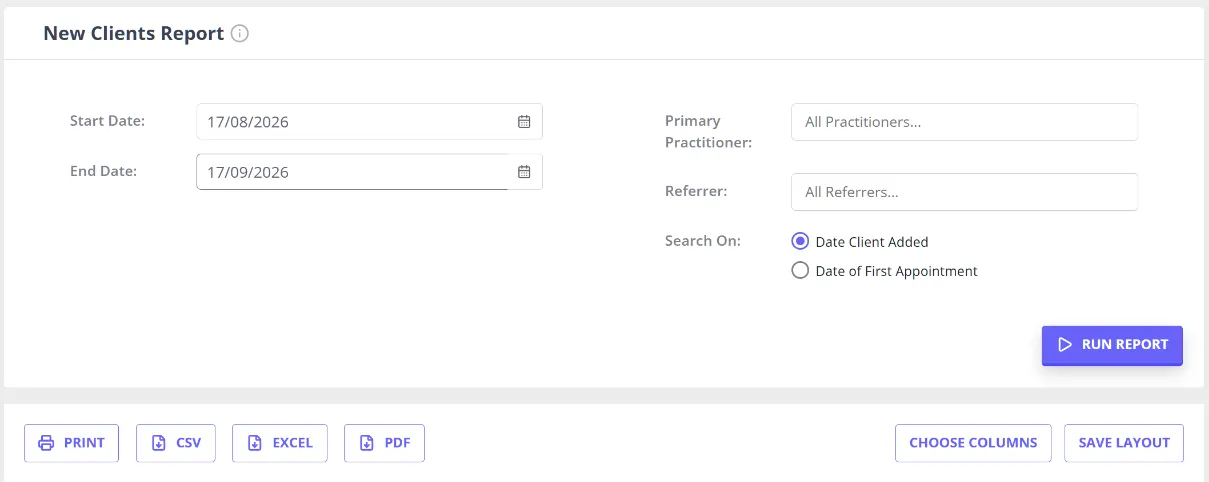The height and width of the screenshot is (482, 1209).
Task: Click the New Clients Report heading
Action: [134, 33]
